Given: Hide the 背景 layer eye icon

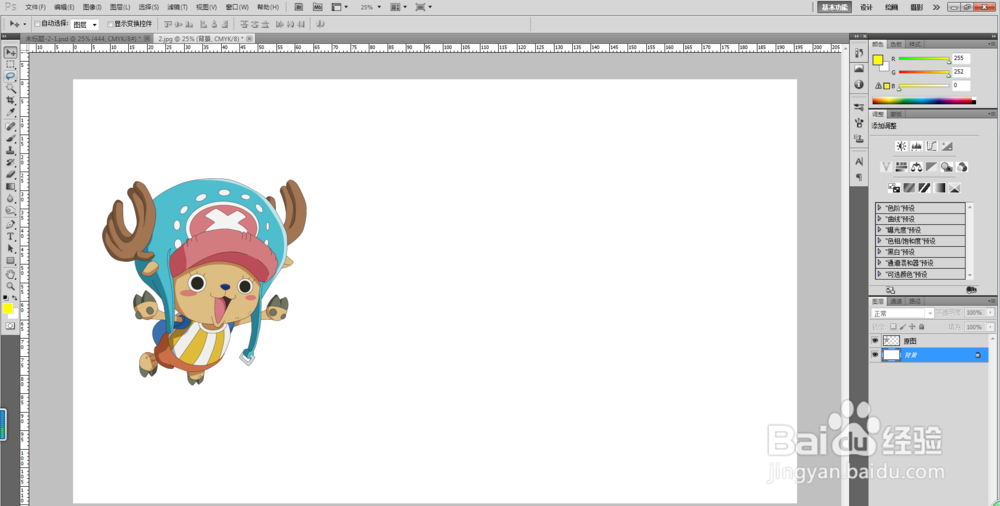Looking at the screenshot, I should (875, 355).
